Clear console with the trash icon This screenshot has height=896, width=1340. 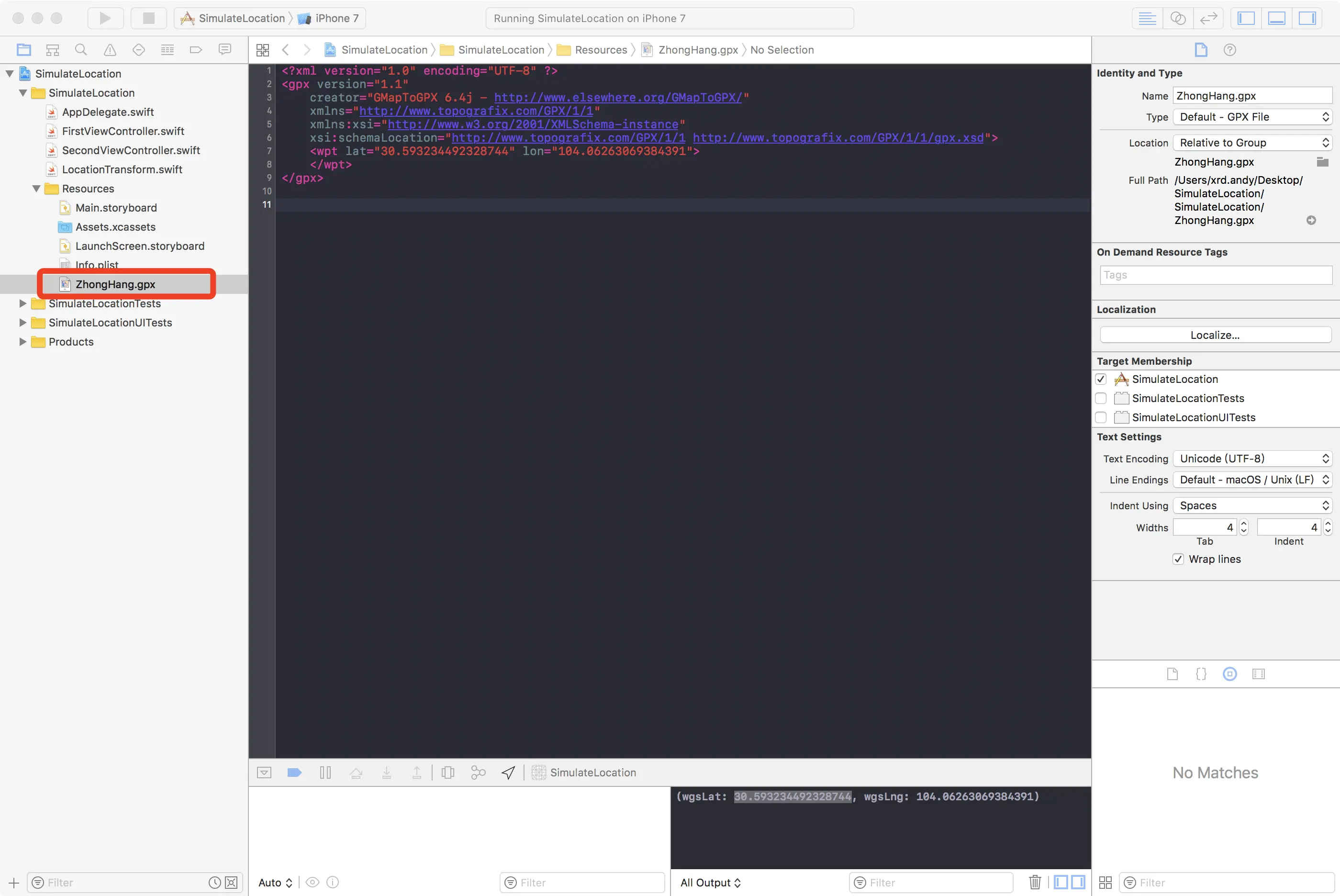click(1034, 882)
